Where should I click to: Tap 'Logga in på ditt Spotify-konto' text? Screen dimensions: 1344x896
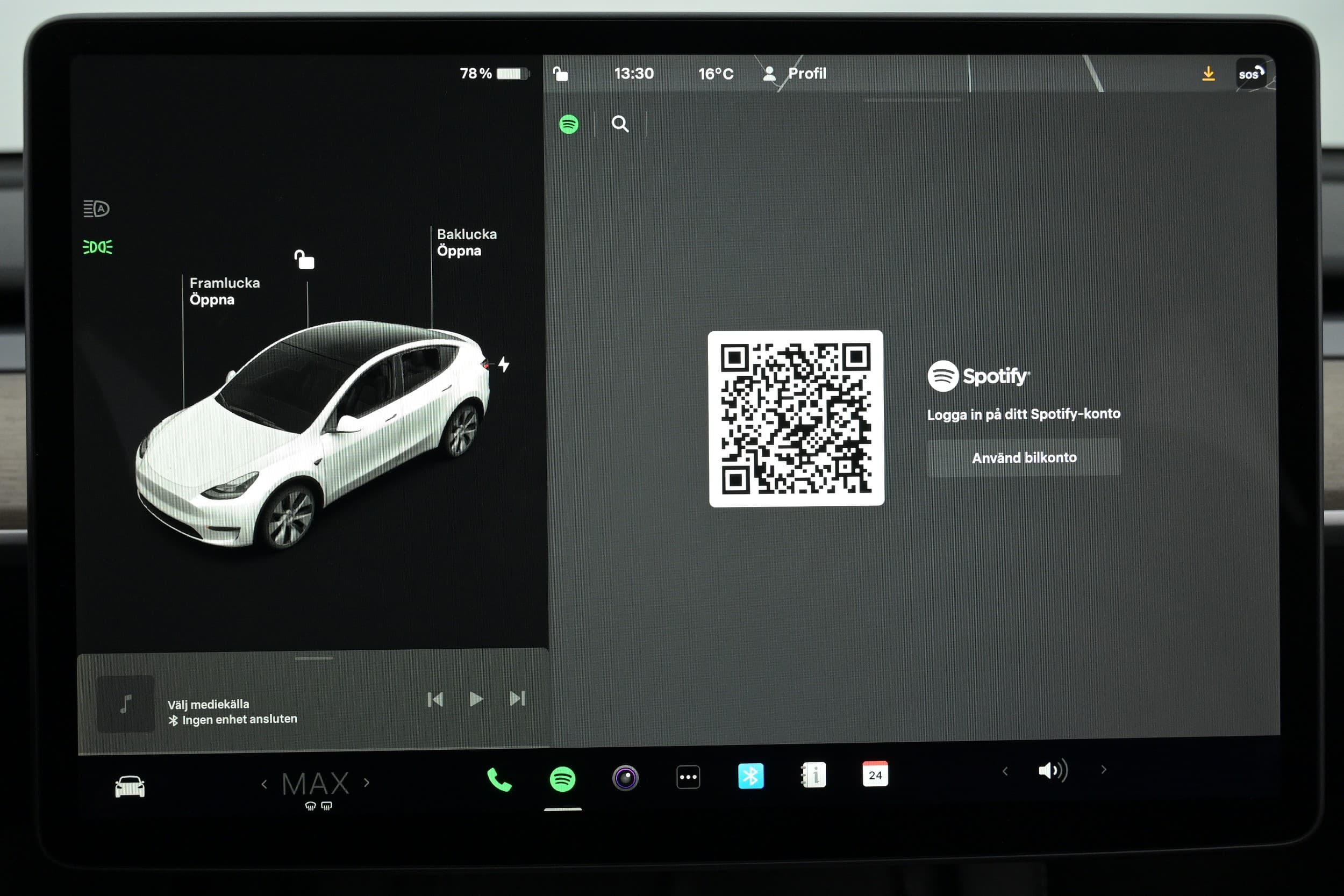click(1024, 414)
